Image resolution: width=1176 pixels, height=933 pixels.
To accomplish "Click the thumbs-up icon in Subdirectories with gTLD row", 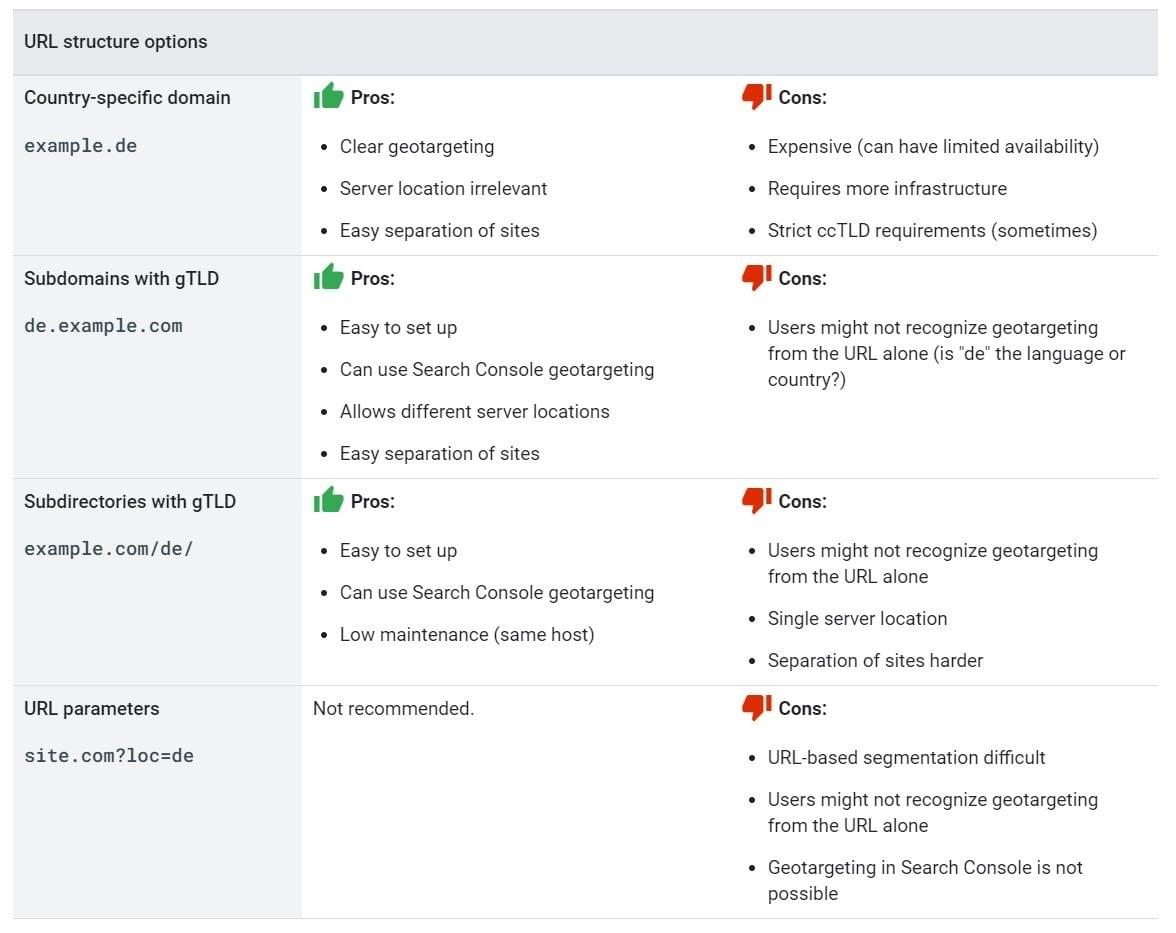I will click(328, 500).
